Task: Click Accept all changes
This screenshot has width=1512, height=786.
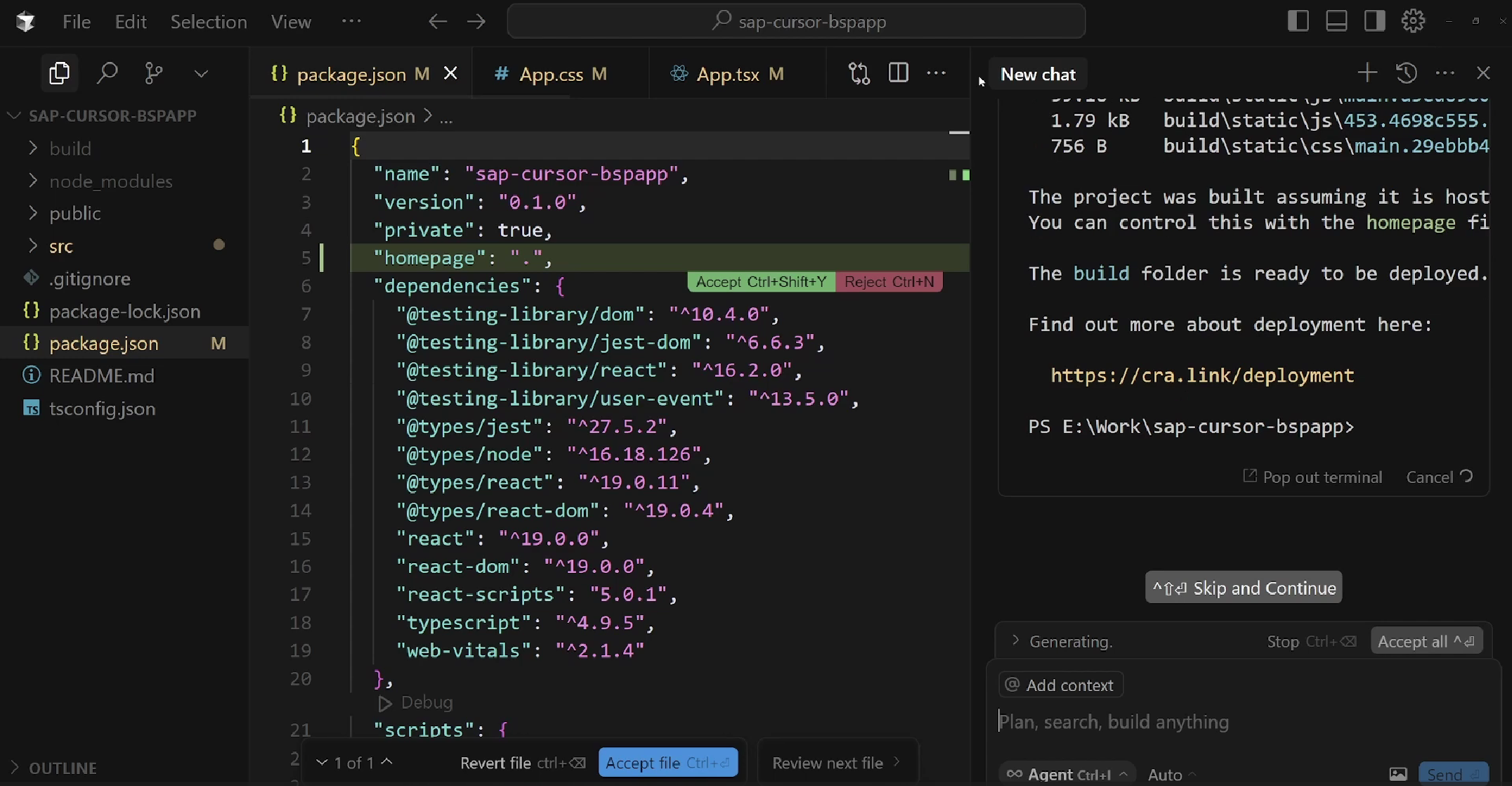Action: [1426, 641]
